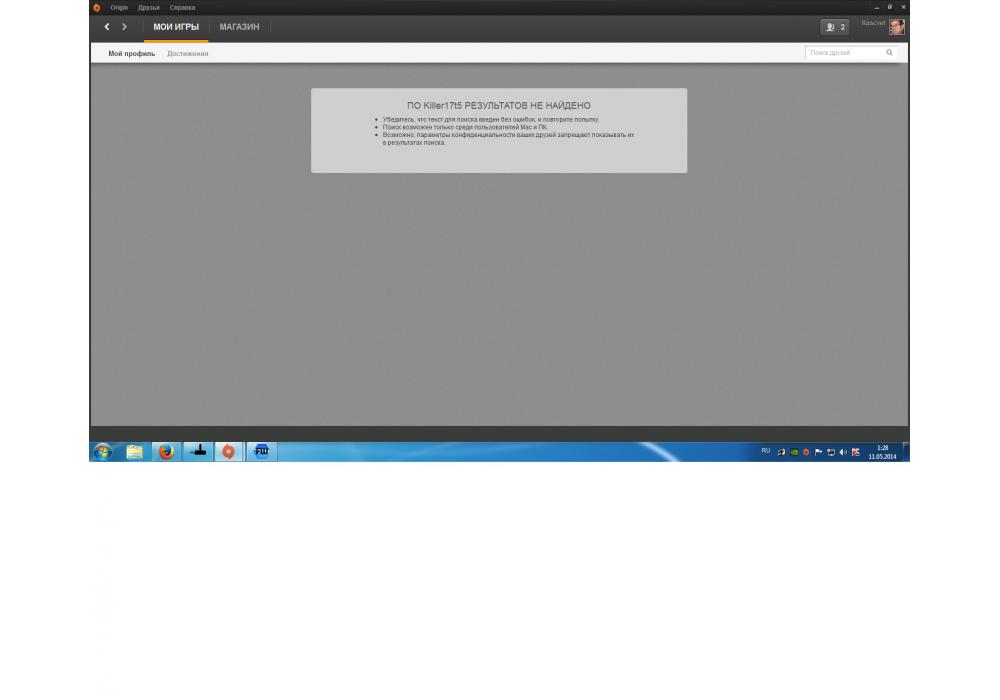Click the user avatar picture

(897, 27)
